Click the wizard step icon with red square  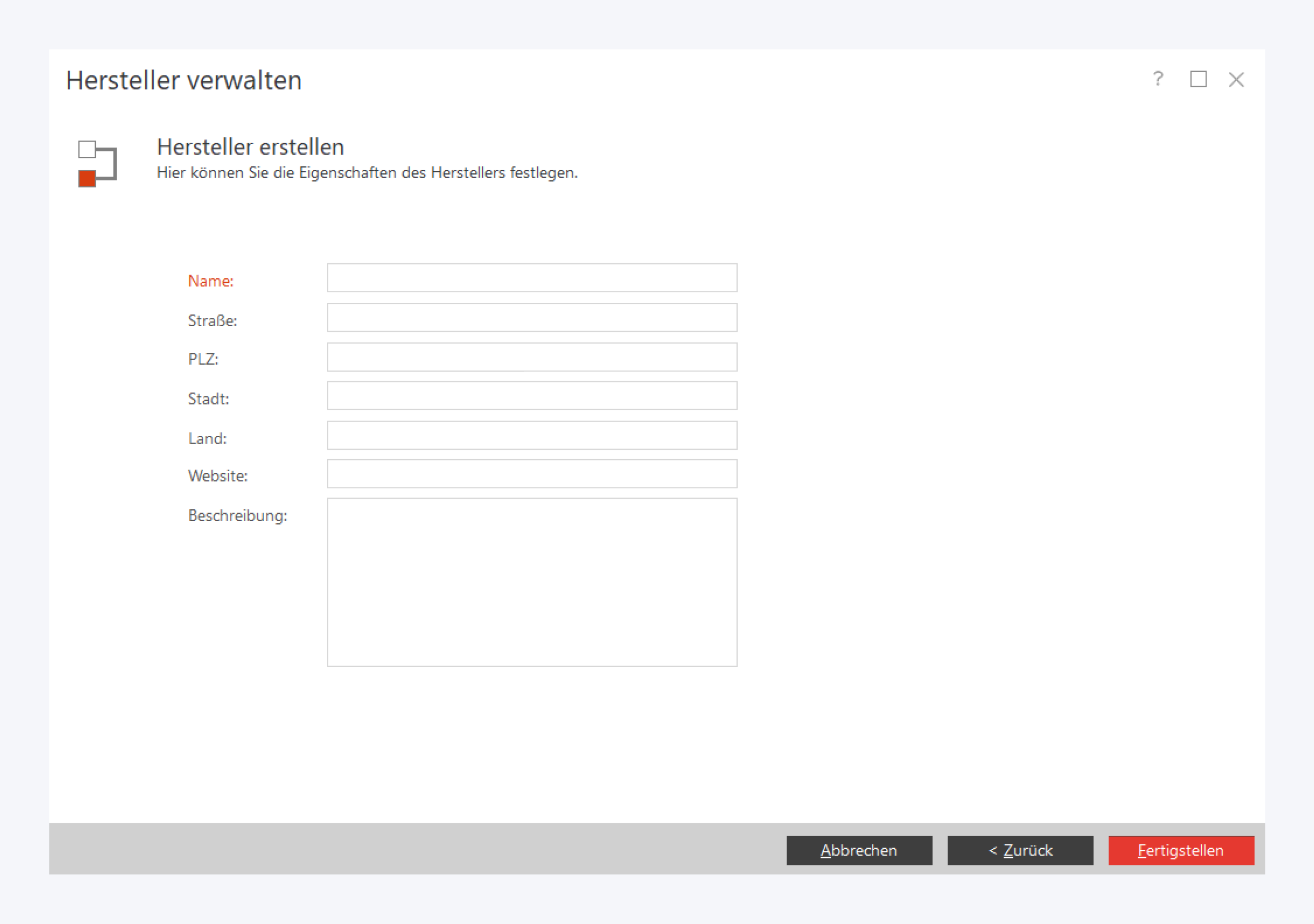point(97,164)
